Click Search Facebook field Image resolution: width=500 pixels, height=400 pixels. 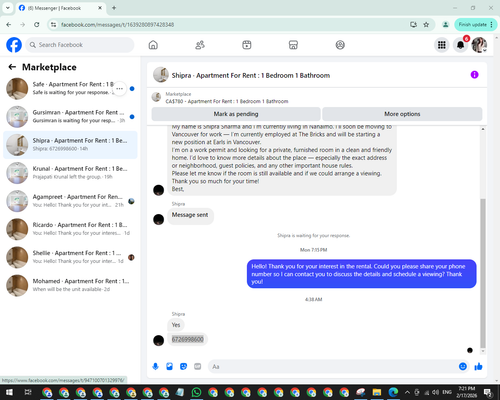(x=80, y=45)
